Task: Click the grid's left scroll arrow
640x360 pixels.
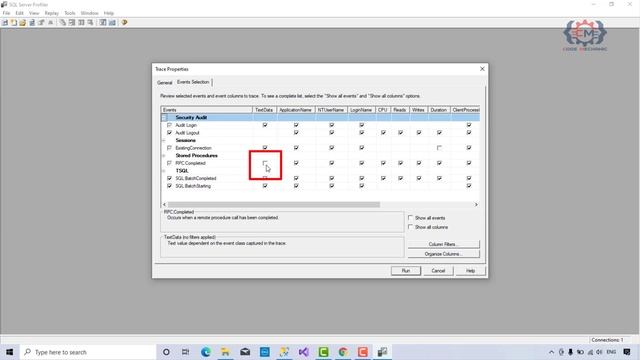Action: tap(164, 204)
